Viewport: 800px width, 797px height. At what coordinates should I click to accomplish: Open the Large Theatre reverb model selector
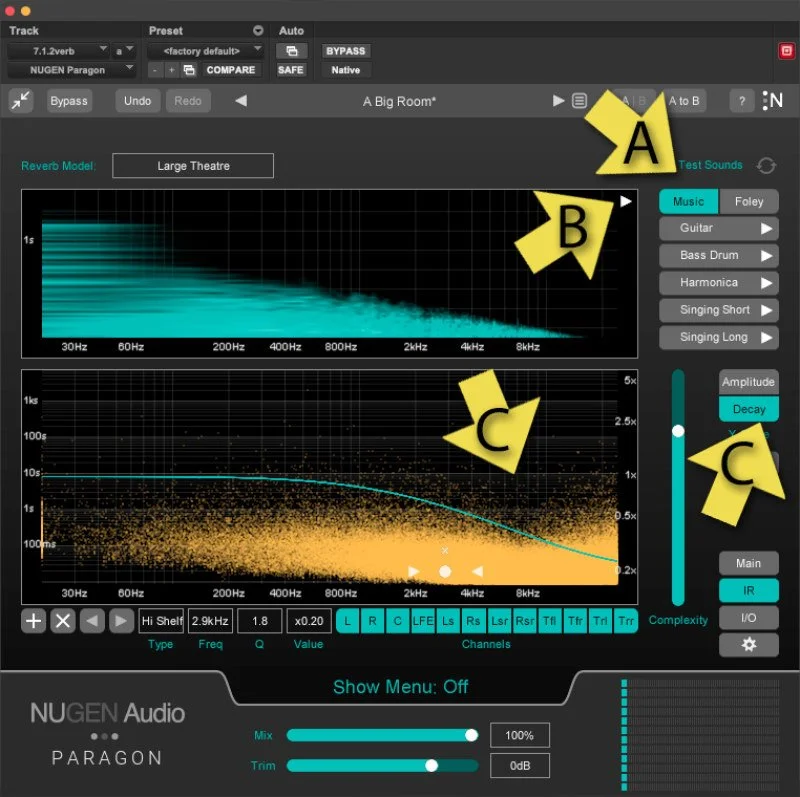(x=193, y=166)
